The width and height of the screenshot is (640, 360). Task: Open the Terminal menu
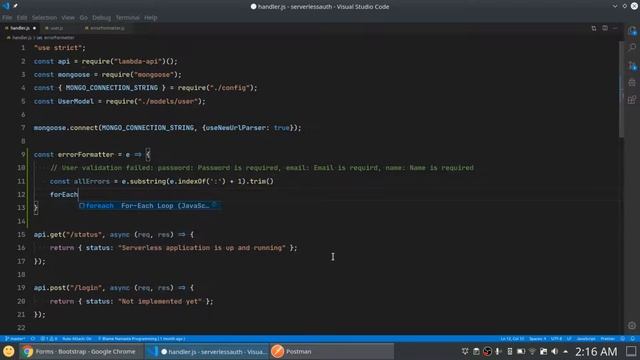[x=127, y=18]
